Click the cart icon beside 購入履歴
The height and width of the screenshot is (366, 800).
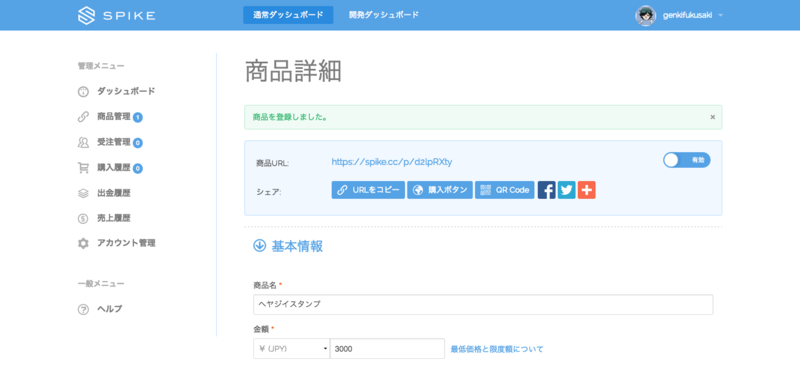point(83,167)
